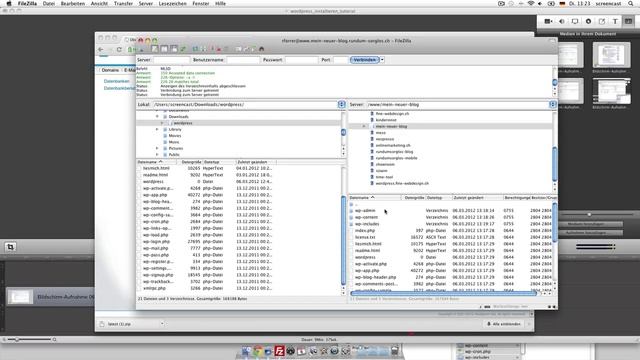Image resolution: width=640 pixels, height=360 pixels.
Task: Click the properties panel slider in ScreenFlow
Action: pyautogui.click(x=589, y=214)
